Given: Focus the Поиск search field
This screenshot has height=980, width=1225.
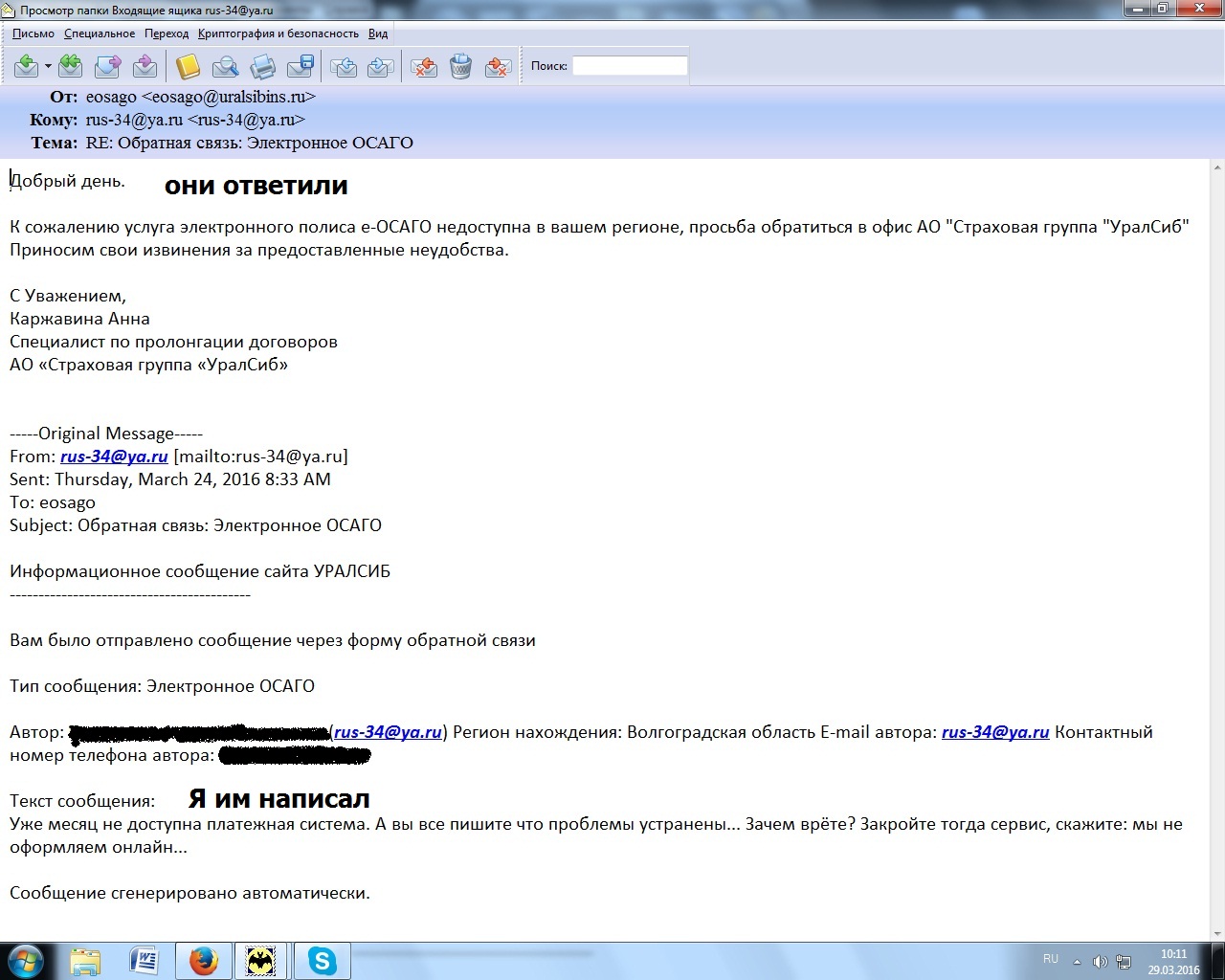Looking at the screenshot, I should click(630, 66).
